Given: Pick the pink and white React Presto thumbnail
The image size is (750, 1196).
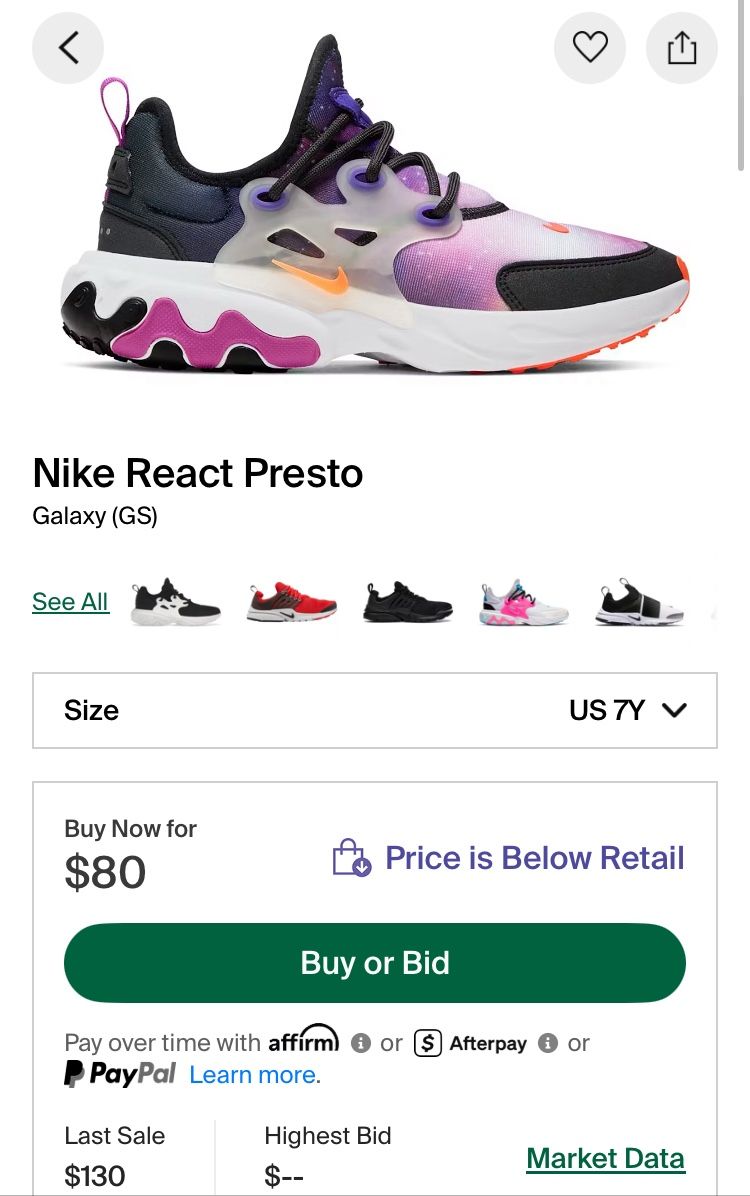Looking at the screenshot, I should (x=524, y=602).
